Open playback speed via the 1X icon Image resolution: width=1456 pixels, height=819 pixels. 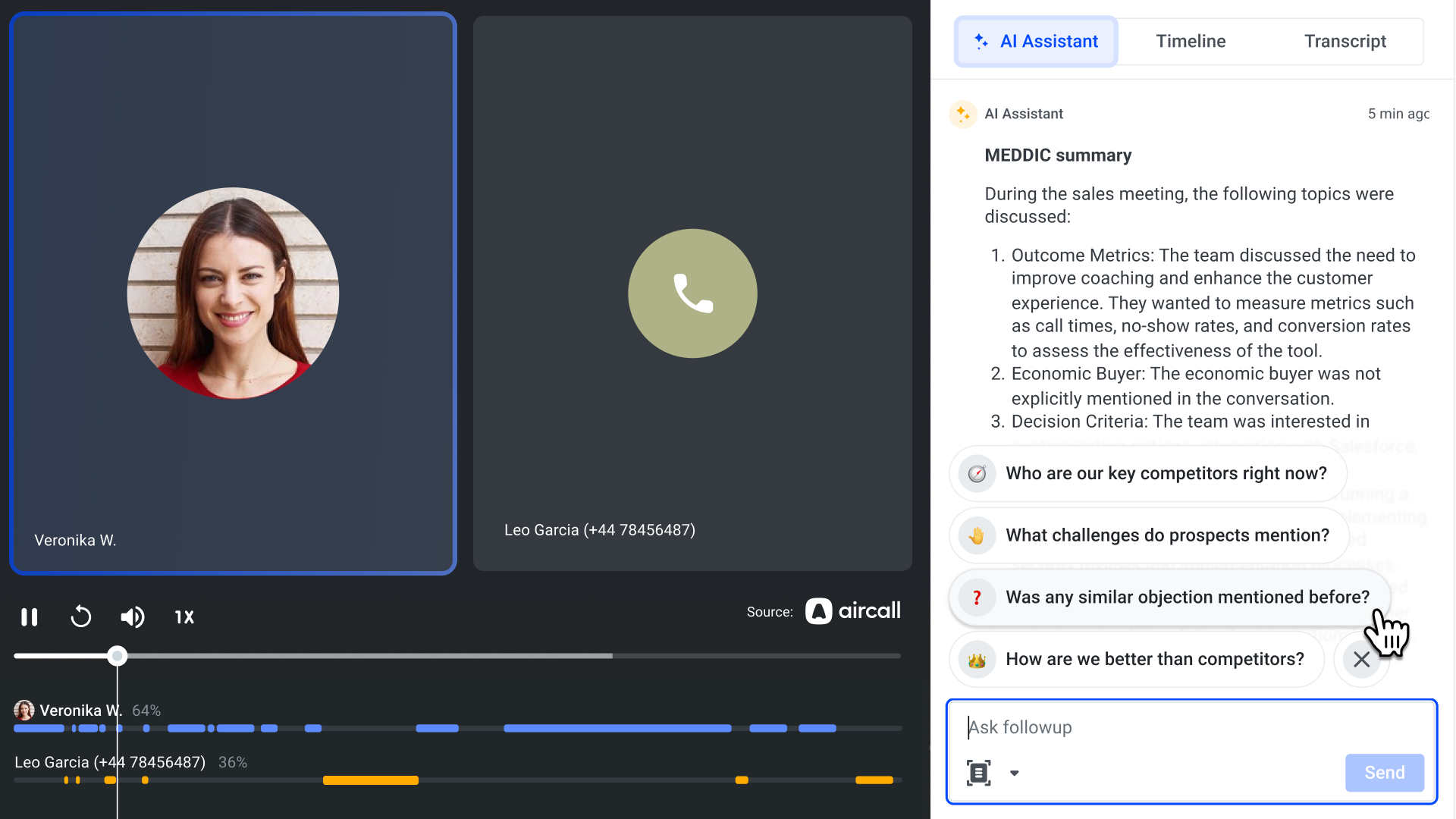pos(184,617)
